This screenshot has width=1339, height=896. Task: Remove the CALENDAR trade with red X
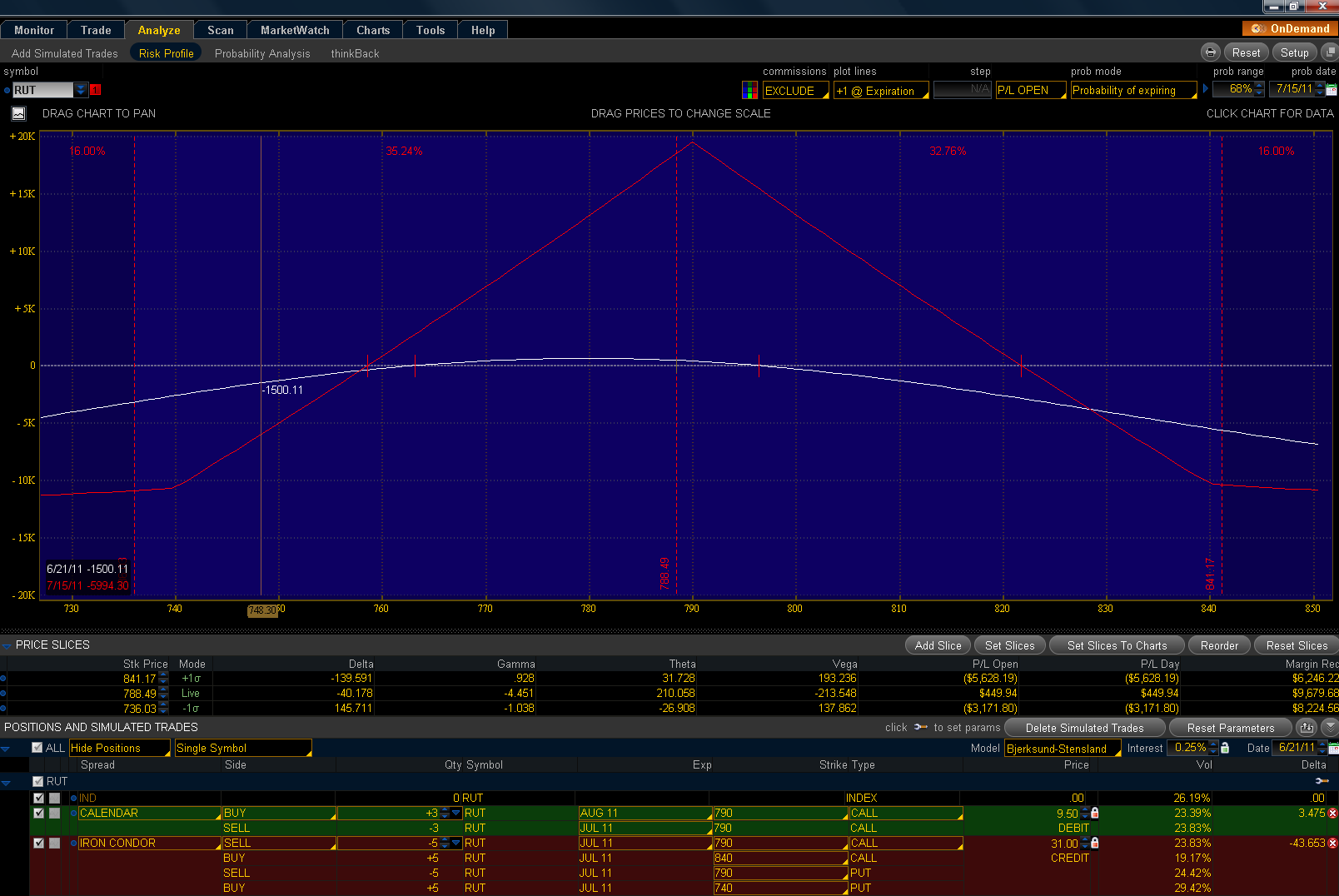(1332, 813)
